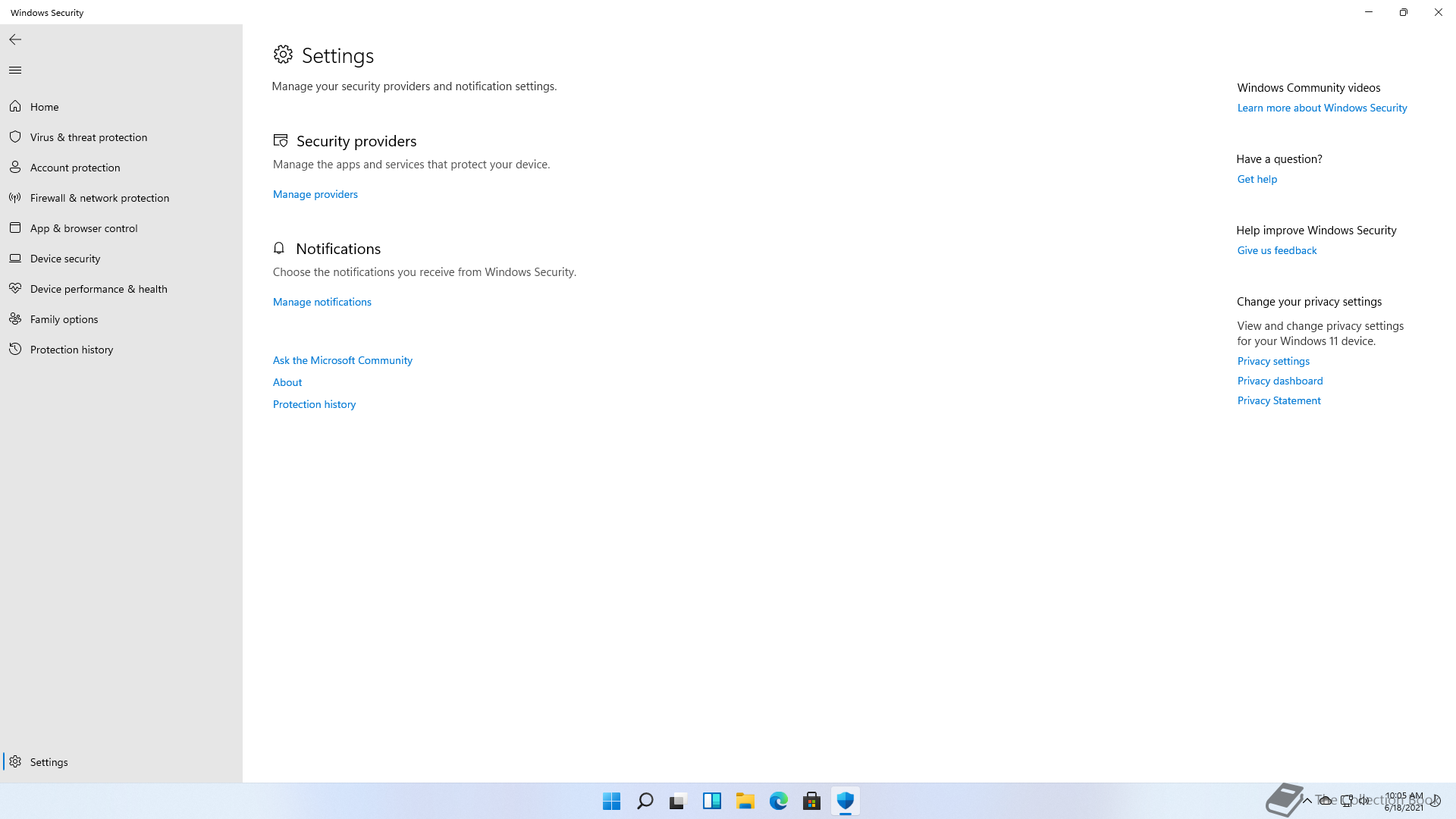This screenshot has height=819, width=1456.
Task: Open Family options page
Action: point(121,319)
